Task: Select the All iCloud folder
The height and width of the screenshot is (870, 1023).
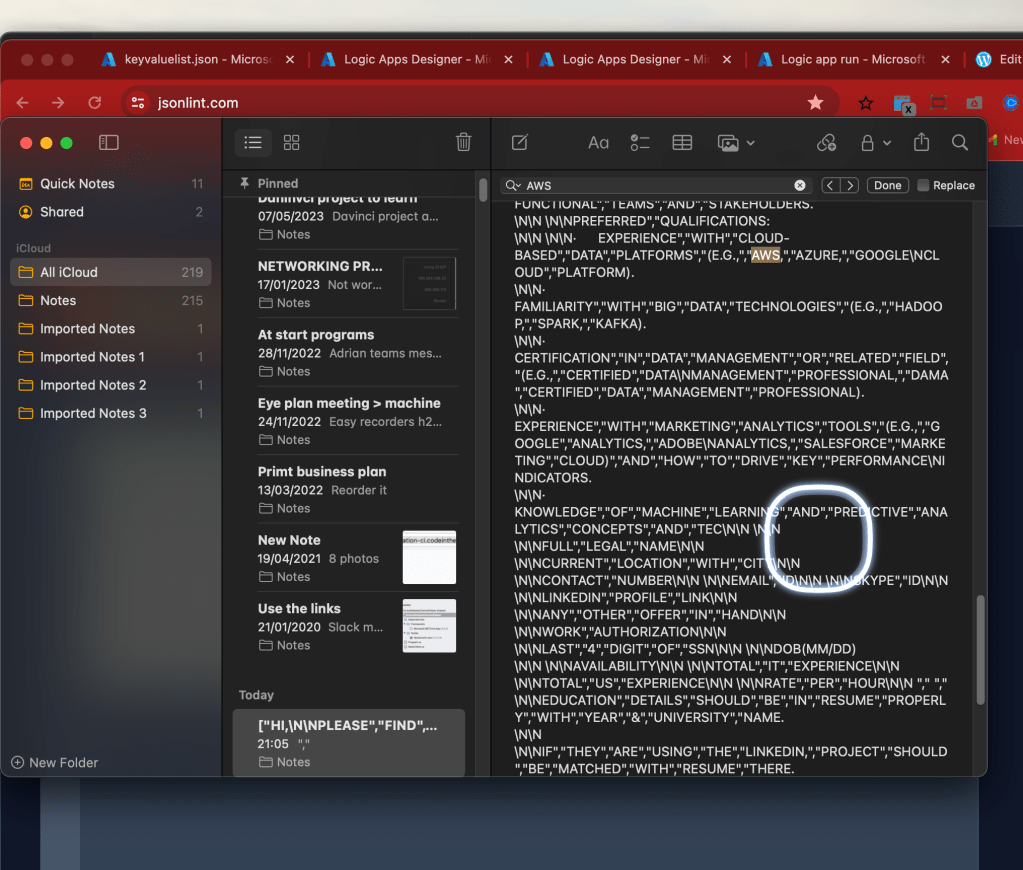Action: [111, 272]
